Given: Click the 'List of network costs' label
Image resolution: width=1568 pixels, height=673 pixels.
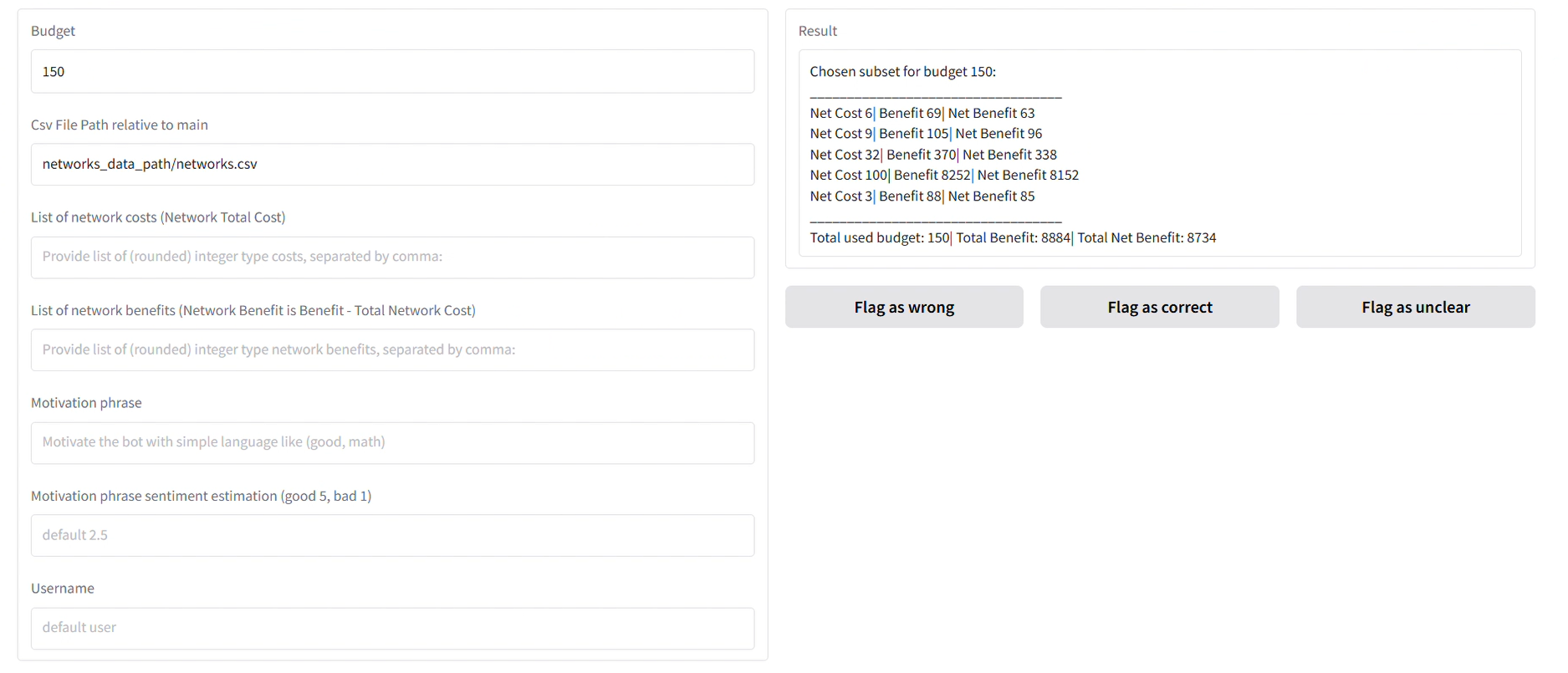Looking at the screenshot, I should pos(158,217).
